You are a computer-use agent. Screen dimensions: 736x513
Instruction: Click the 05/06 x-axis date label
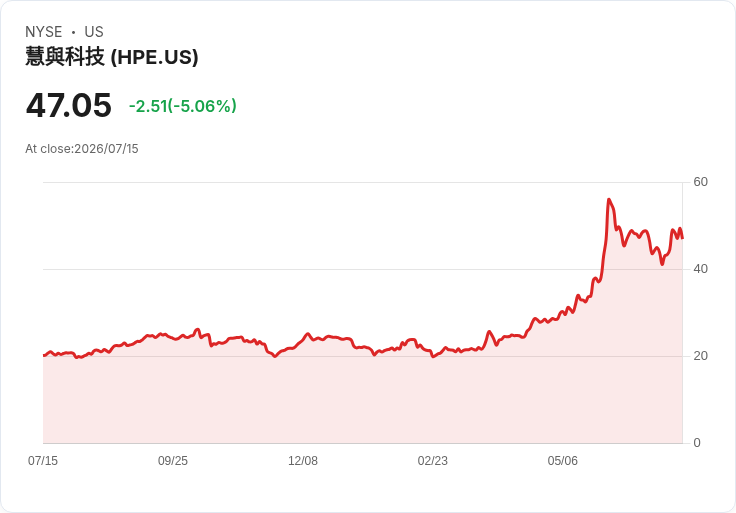tap(562, 461)
